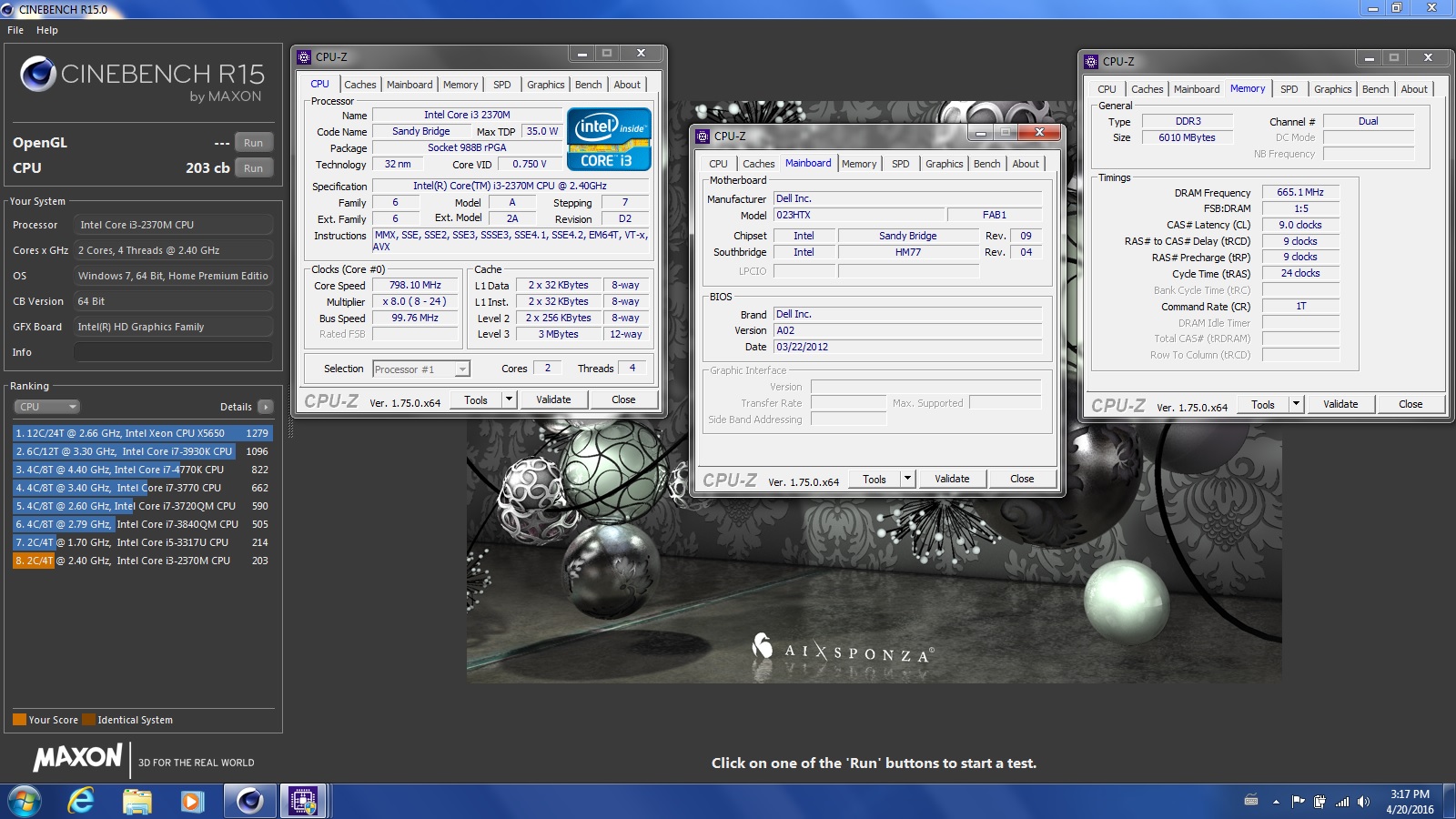
Task: Click Close in the Mainboard CPU-Z window
Action: [1022, 479]
